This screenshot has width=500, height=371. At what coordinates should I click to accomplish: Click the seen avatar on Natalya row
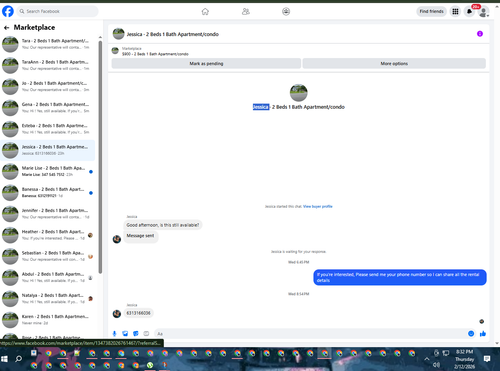[90, 299]
